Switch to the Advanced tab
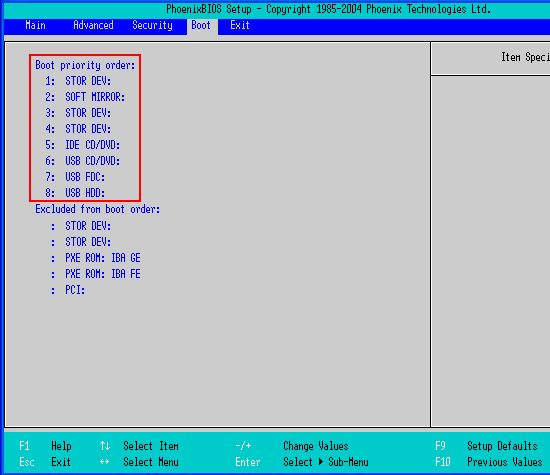Viewport: 550px width, 475px height. [93, 25]
